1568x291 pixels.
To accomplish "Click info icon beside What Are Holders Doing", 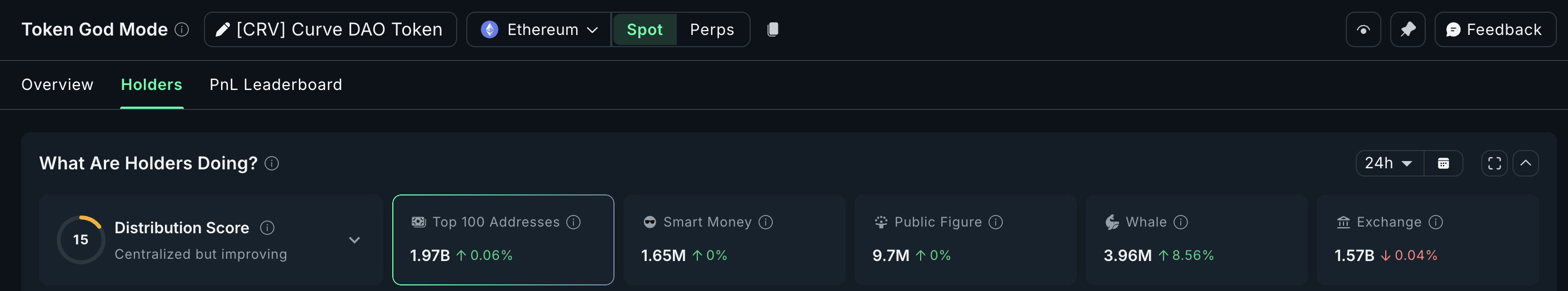I will pos(272,163).
